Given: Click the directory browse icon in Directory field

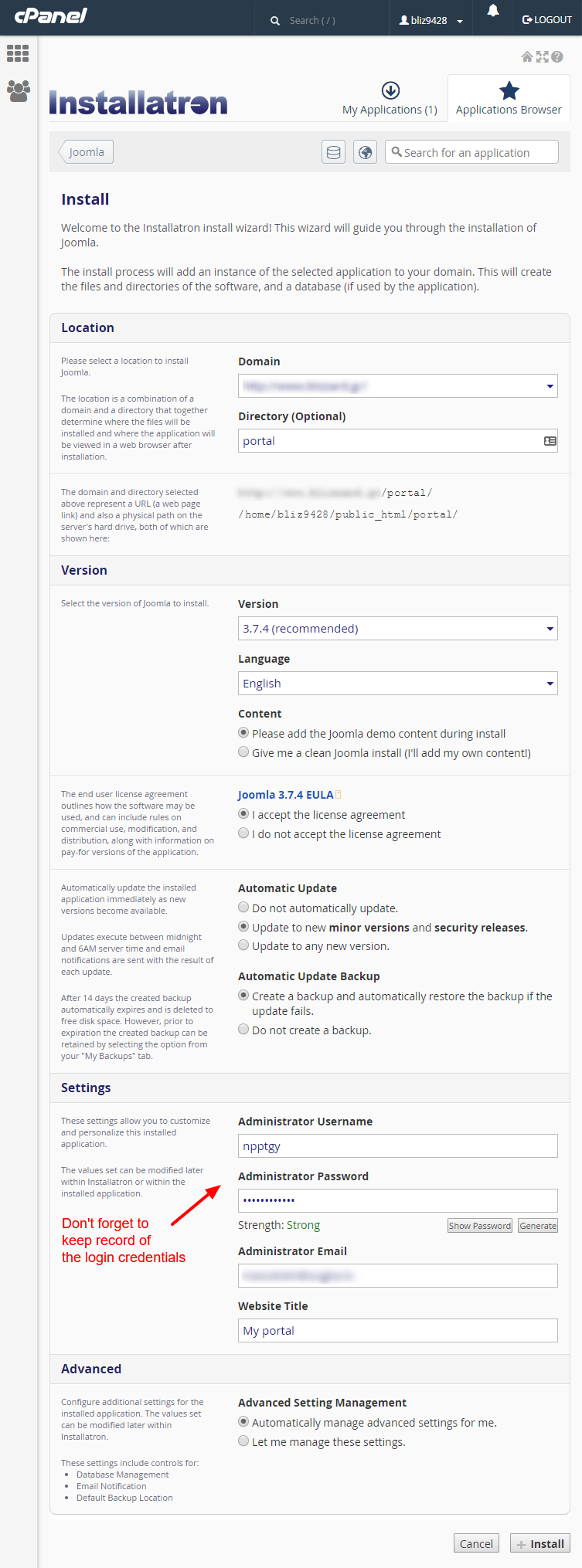Looking at the screenshot, I should coord(550,441).
